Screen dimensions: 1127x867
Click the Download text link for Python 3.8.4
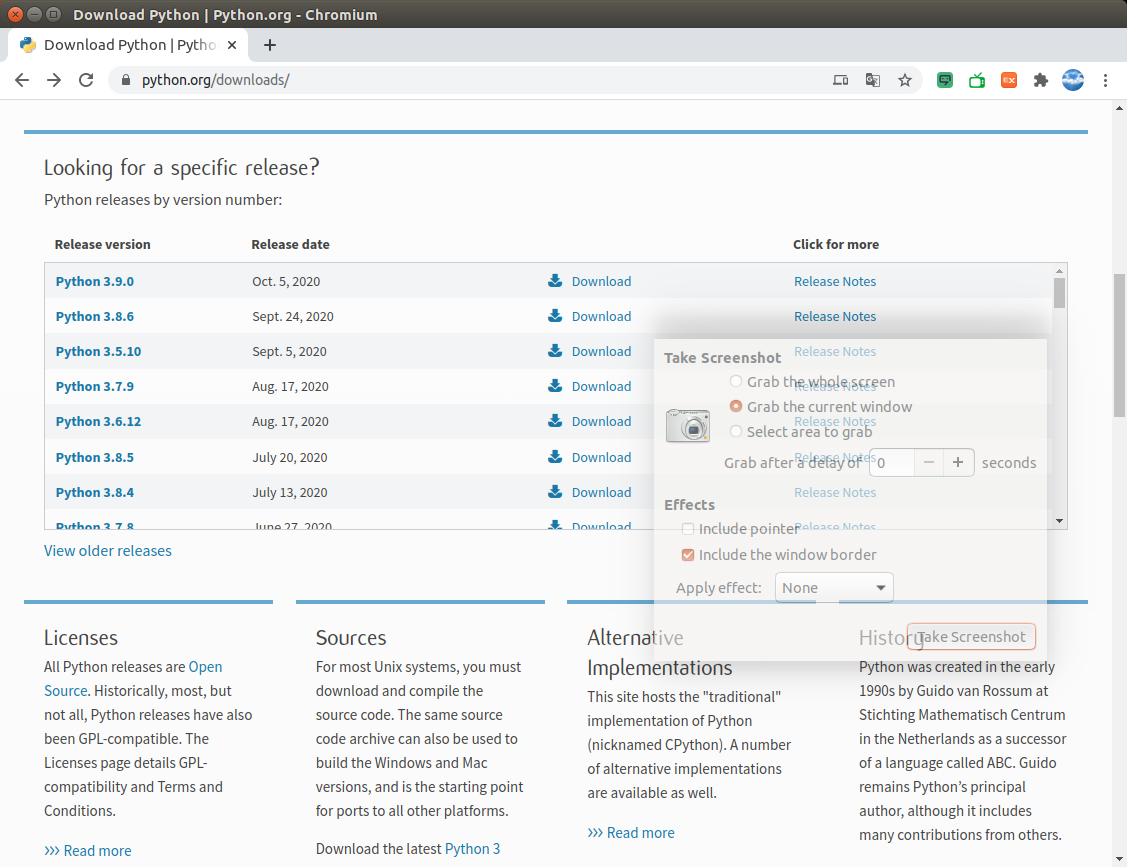[x=602, y=492]
